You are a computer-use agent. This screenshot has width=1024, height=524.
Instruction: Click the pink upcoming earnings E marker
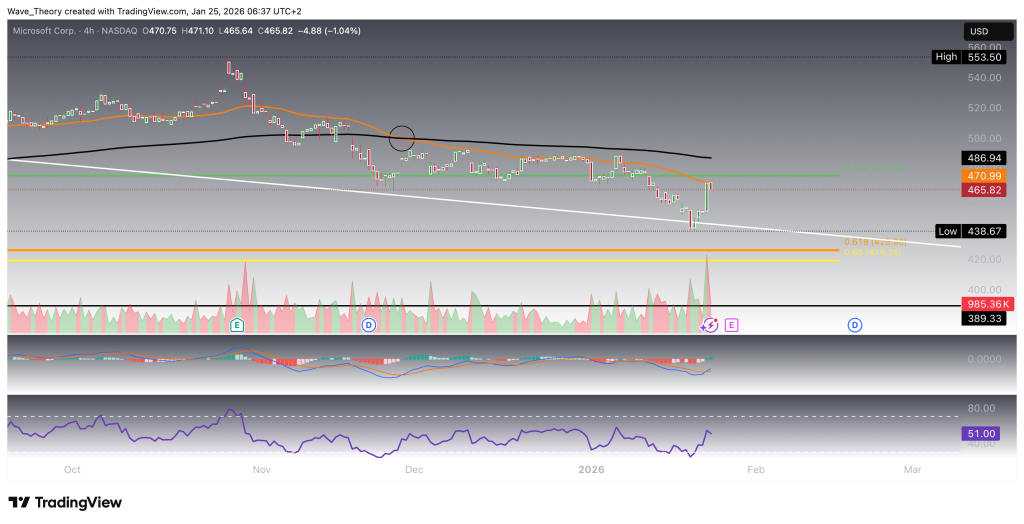(x=732, y=325)
